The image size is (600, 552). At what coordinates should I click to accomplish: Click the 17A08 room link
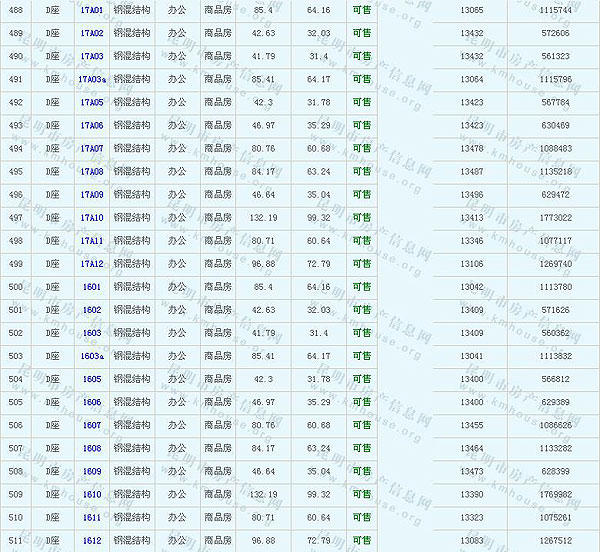(x=92, y=171)
